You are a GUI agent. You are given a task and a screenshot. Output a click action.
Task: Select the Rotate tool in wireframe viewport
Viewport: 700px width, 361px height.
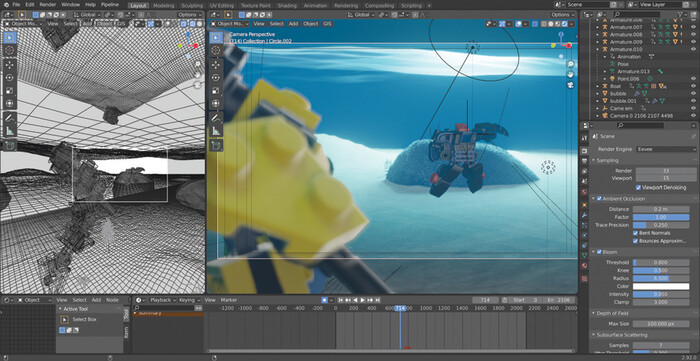point(10,77)
